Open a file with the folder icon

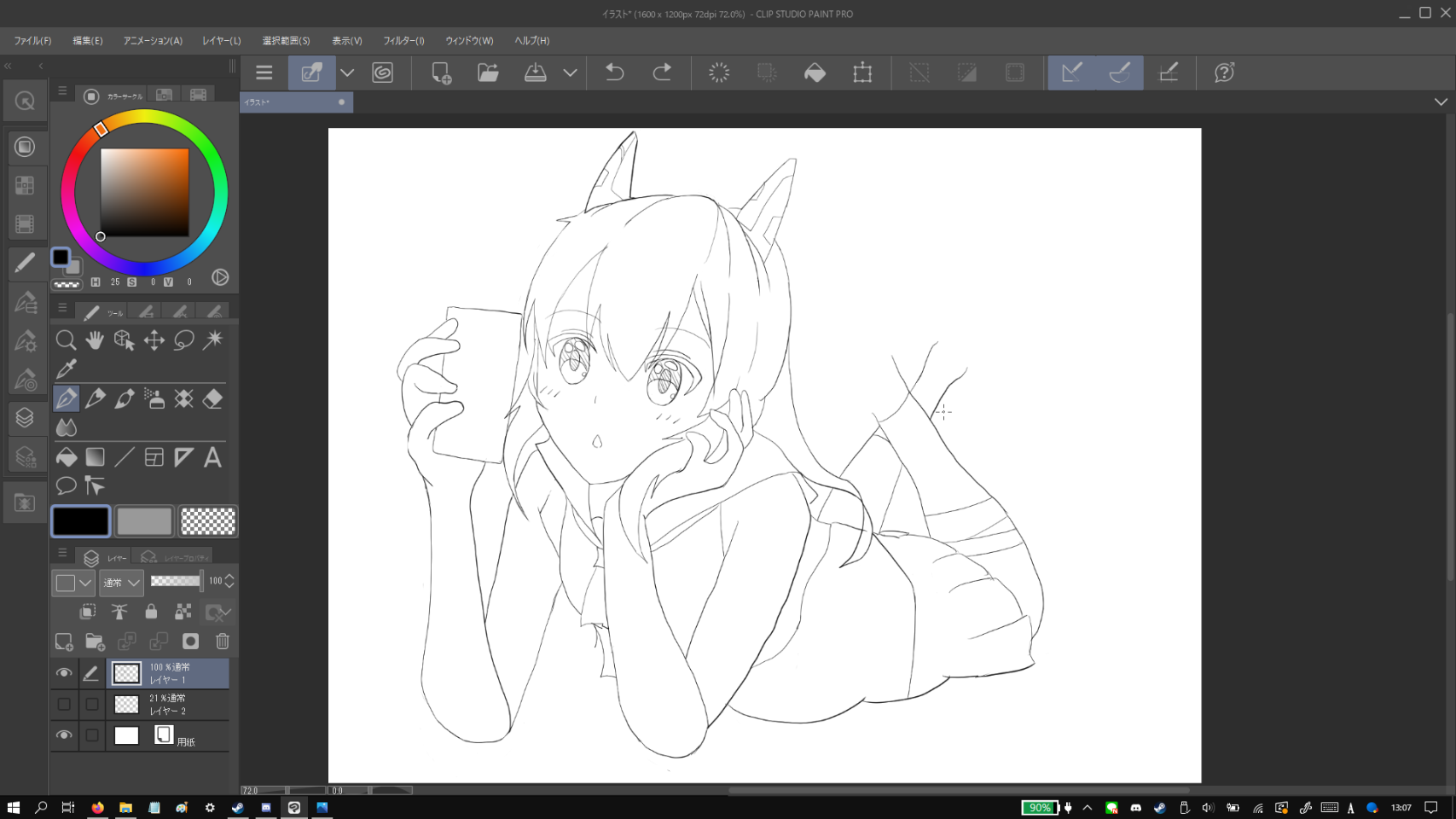point(488,73)
